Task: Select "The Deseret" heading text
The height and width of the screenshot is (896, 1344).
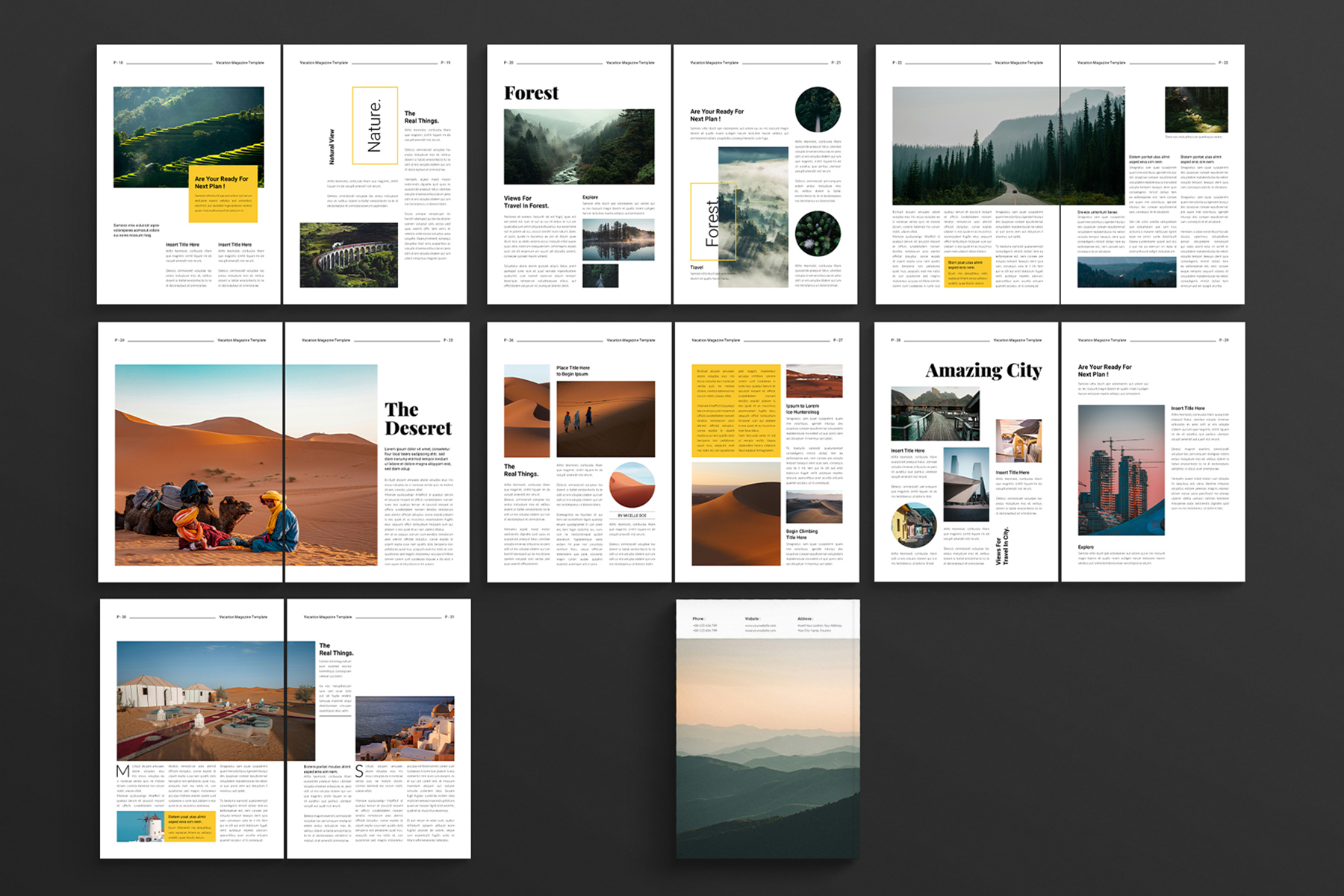Action: click(x=418, y=419)
